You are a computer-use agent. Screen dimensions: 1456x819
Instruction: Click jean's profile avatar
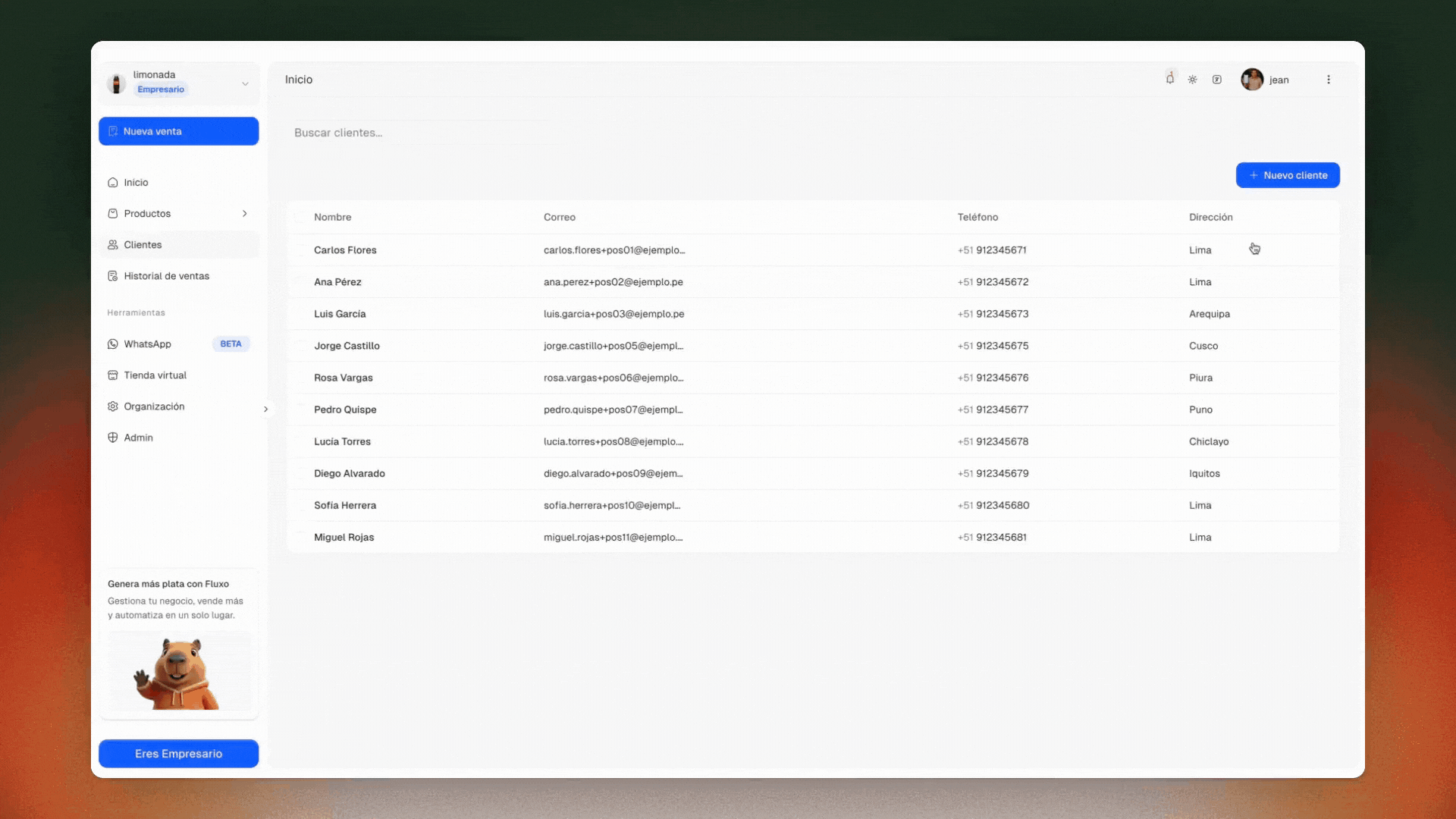(1252, 80)
